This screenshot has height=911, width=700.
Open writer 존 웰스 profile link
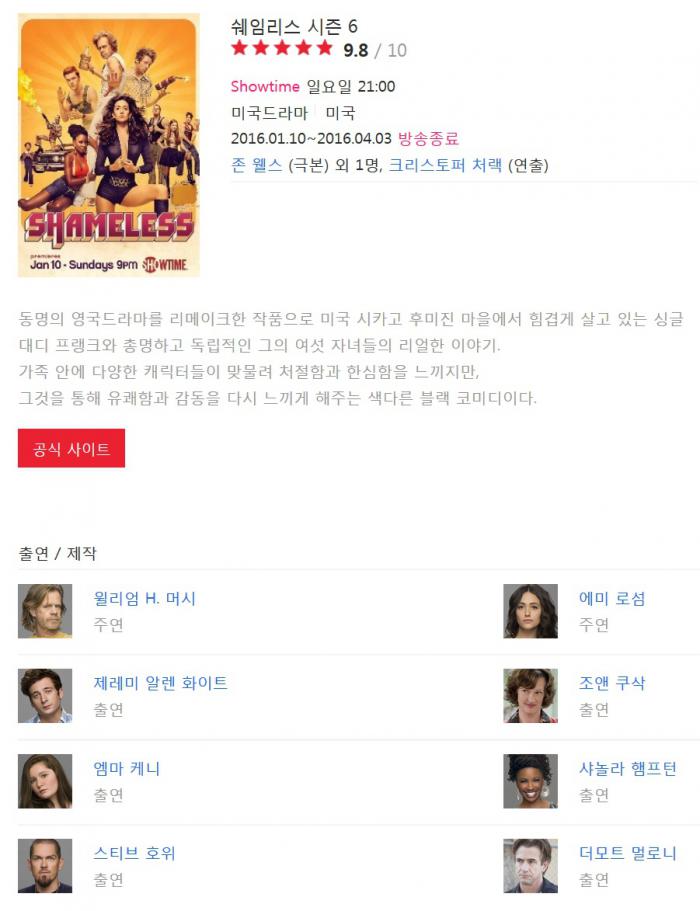click(257, 166)
